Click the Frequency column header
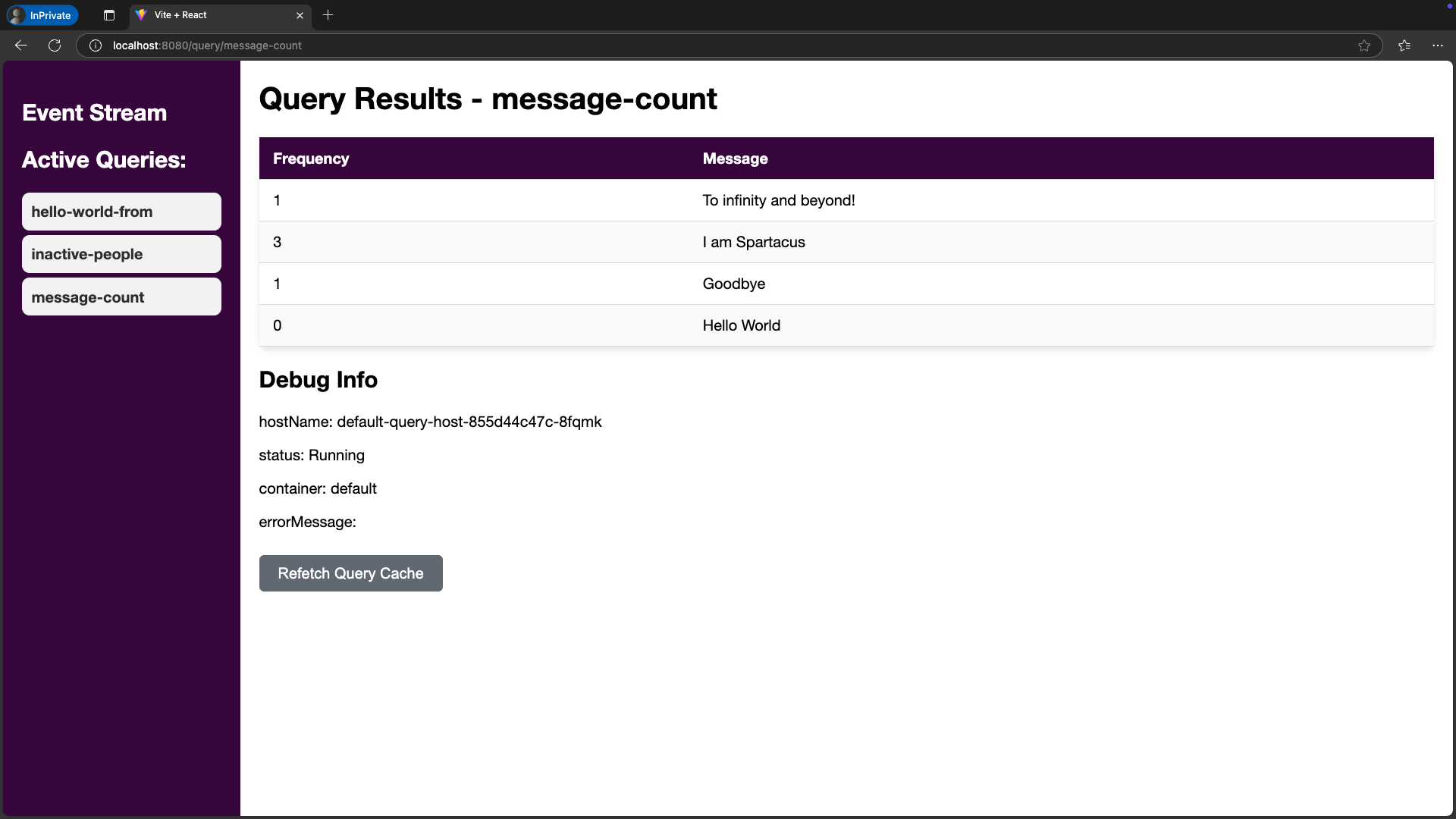Image resolution: width=1456 pixels, height=819 pixels. [311, 158]
